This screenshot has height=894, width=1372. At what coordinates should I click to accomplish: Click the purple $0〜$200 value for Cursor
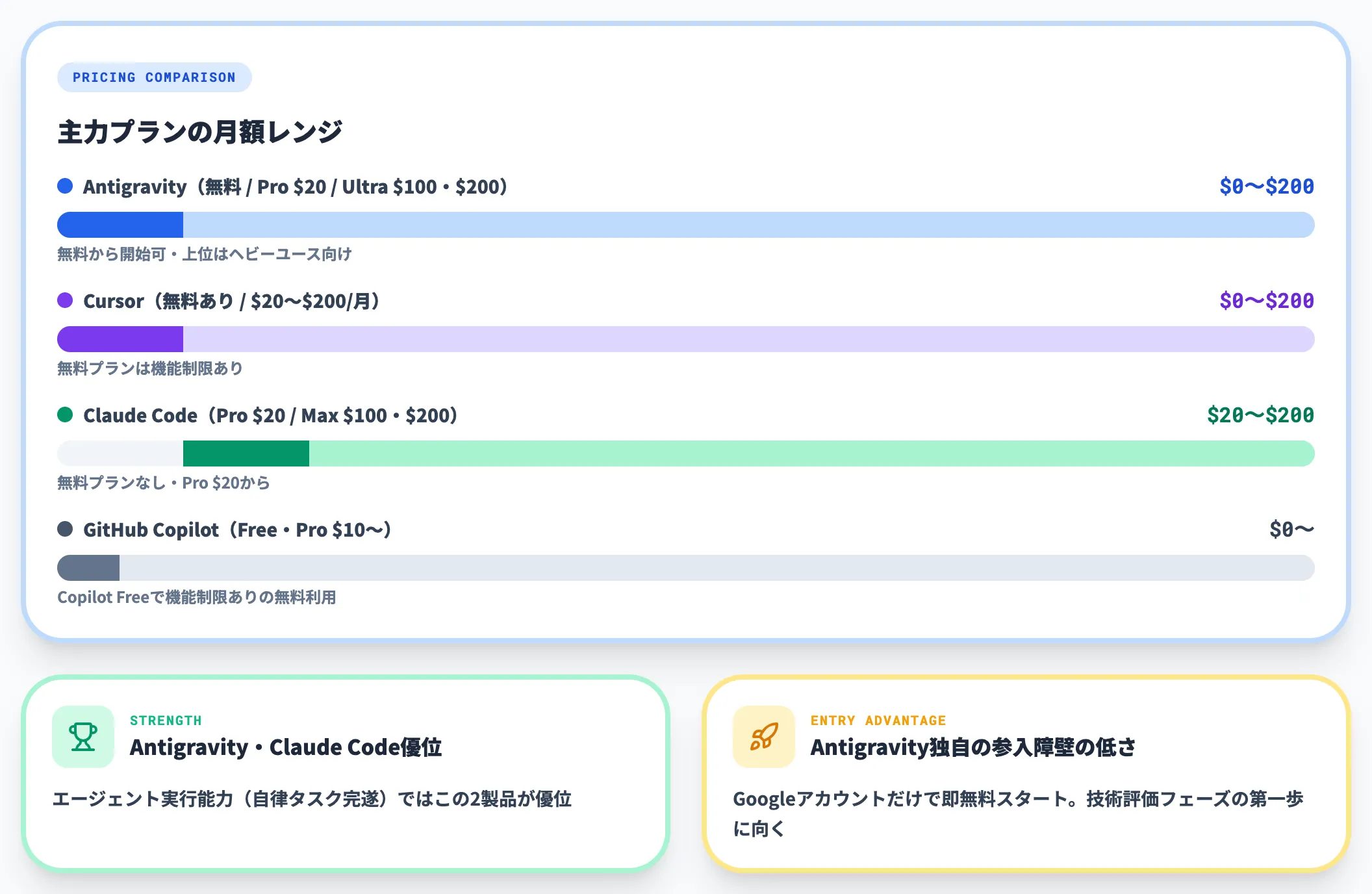pyautogui.click(x=1267, y=301)
